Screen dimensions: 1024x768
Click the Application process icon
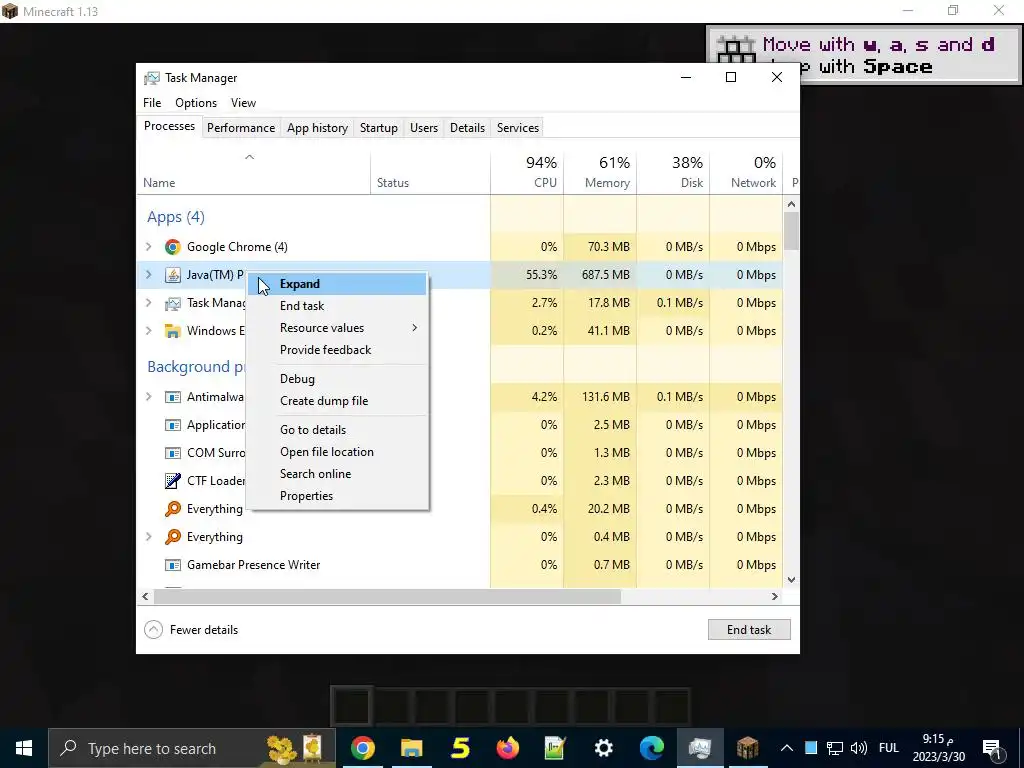tap(172, 425)
